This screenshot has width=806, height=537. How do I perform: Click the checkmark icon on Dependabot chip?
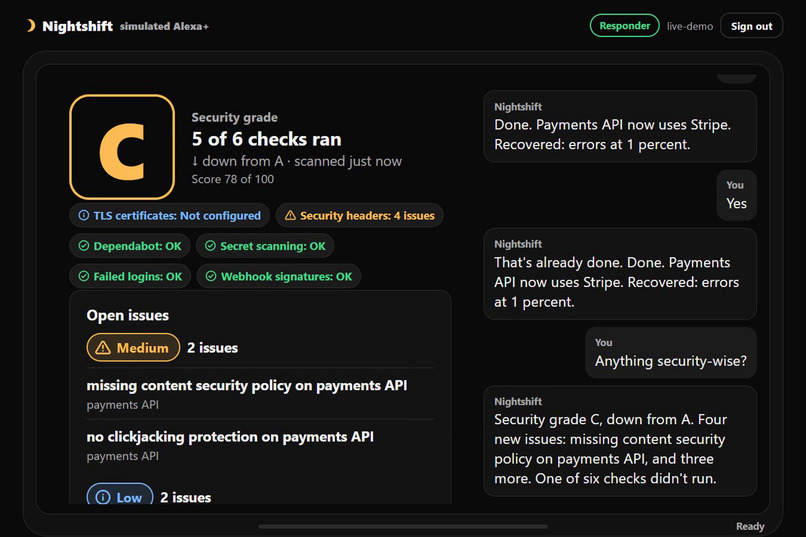(x=83, y=246)
